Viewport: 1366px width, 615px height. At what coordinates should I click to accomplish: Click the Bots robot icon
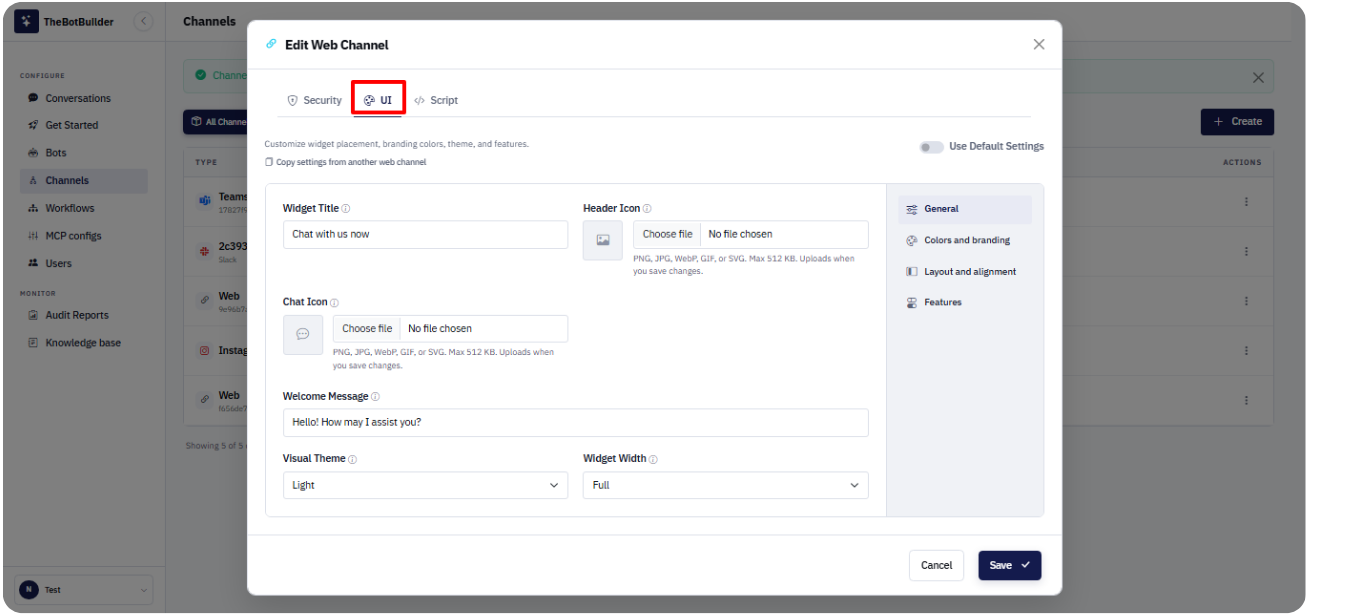(33, 153)
